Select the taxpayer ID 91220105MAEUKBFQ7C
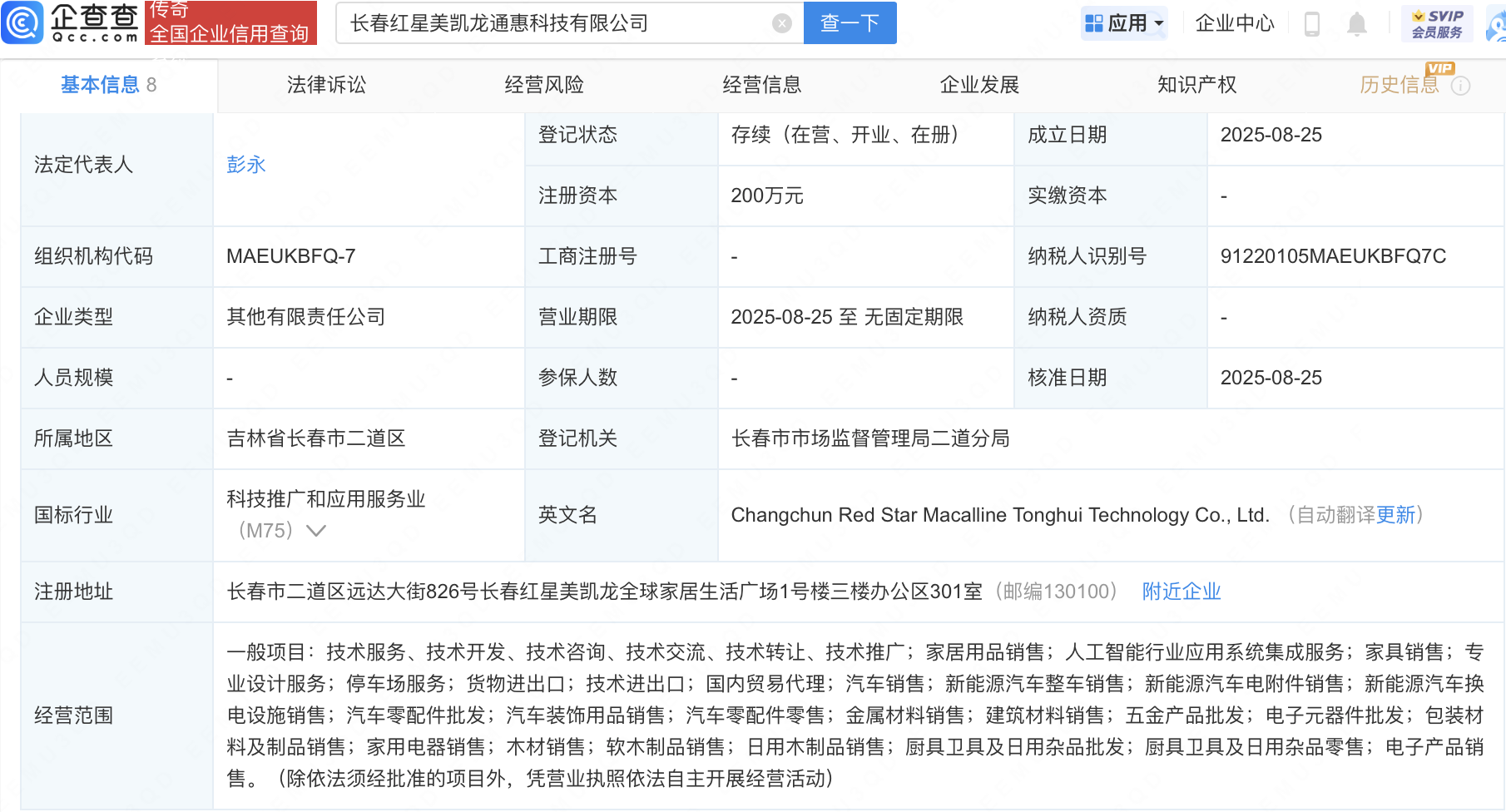This screenshot has height=812, width=1506. [1333, 256]
